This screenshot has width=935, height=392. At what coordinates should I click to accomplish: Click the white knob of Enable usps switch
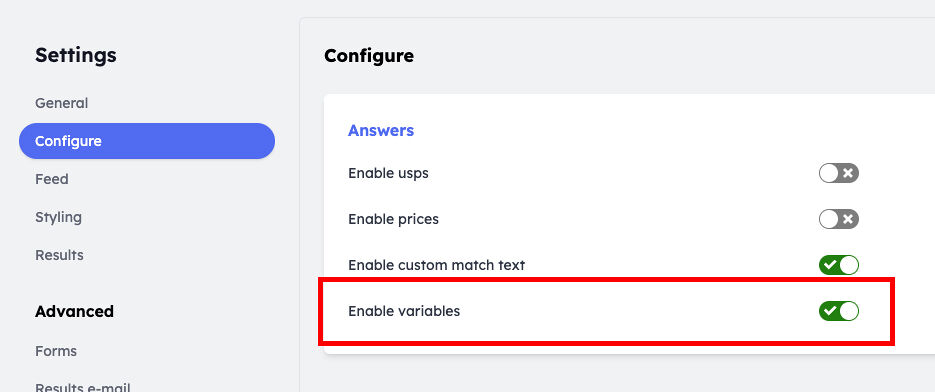pyautogui.click(x=829, y=174)
